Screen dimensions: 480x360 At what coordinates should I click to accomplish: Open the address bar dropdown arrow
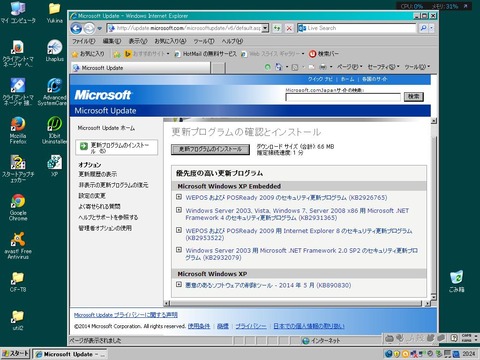tap(265, 28)
